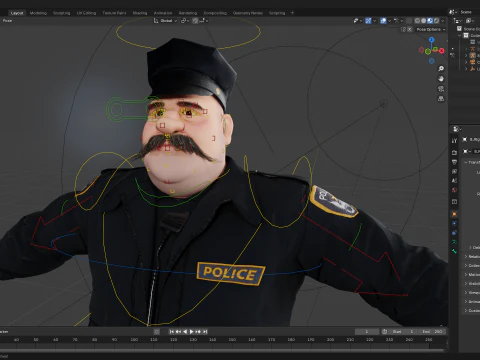Jump to the first frame
The height and width of the screenshot is (360, 480).
click(x=171, y=332)
